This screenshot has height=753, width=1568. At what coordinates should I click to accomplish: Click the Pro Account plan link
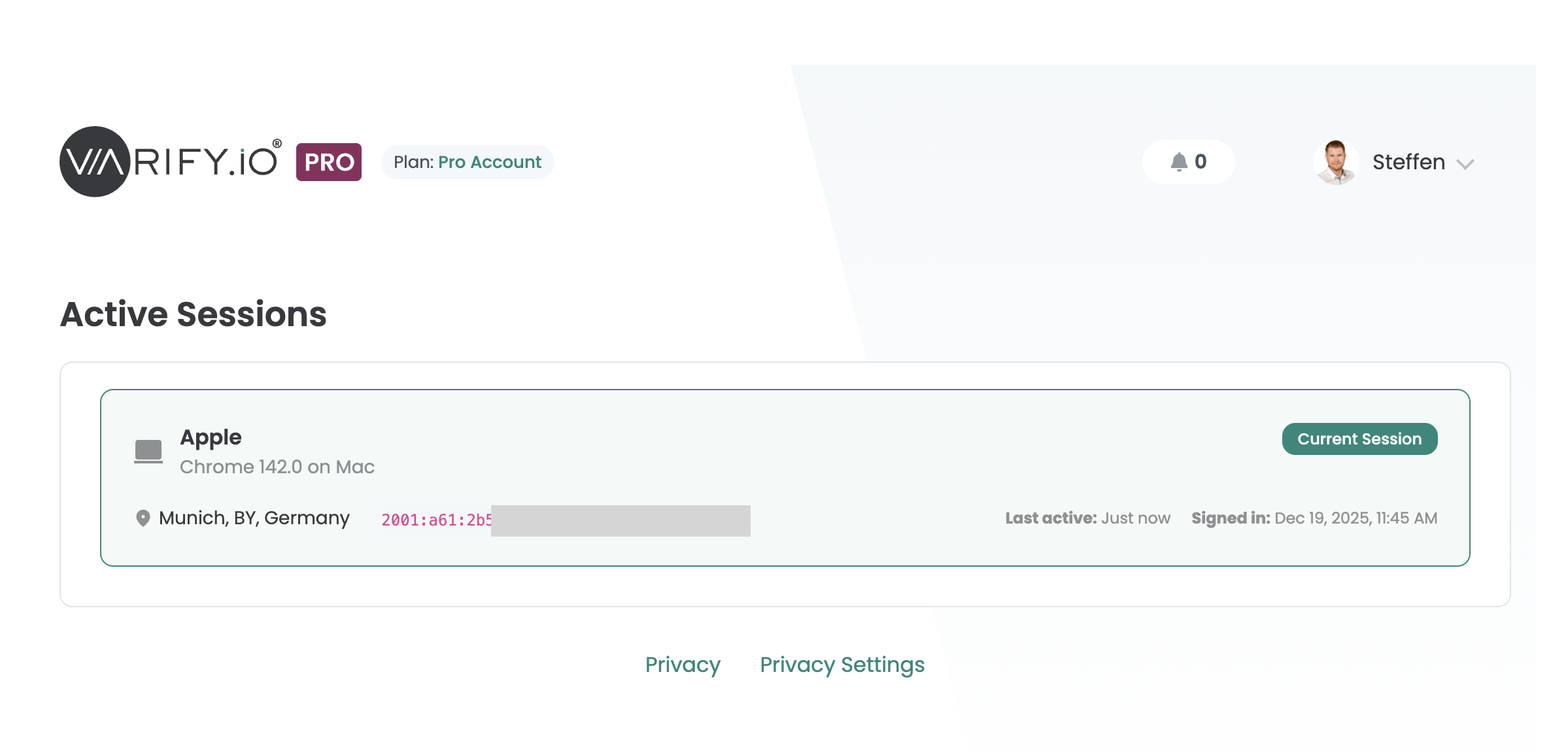489,162
